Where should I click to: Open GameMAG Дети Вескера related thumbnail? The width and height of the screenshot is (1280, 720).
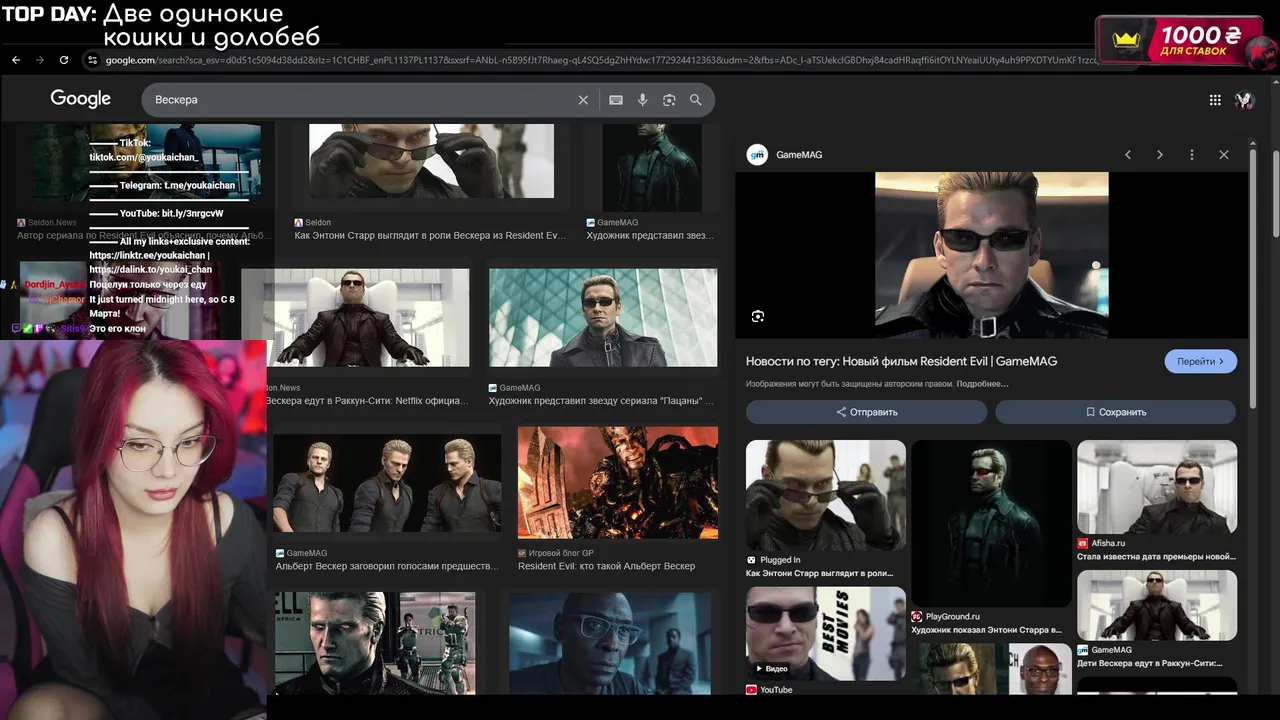tap(1157, 605)
